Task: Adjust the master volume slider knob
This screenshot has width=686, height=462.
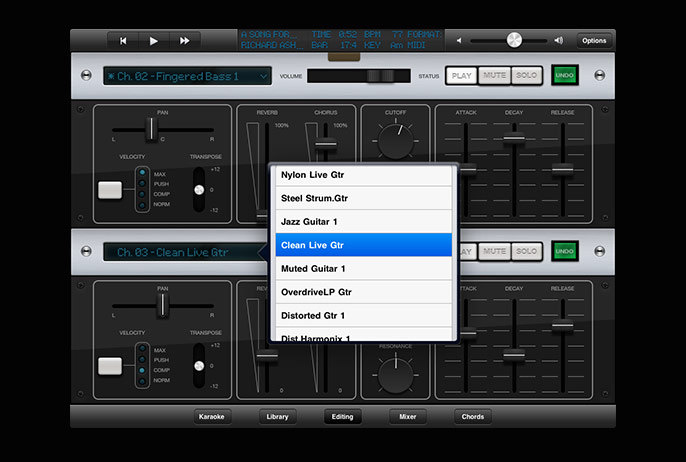Action: (x=514, y=40)
